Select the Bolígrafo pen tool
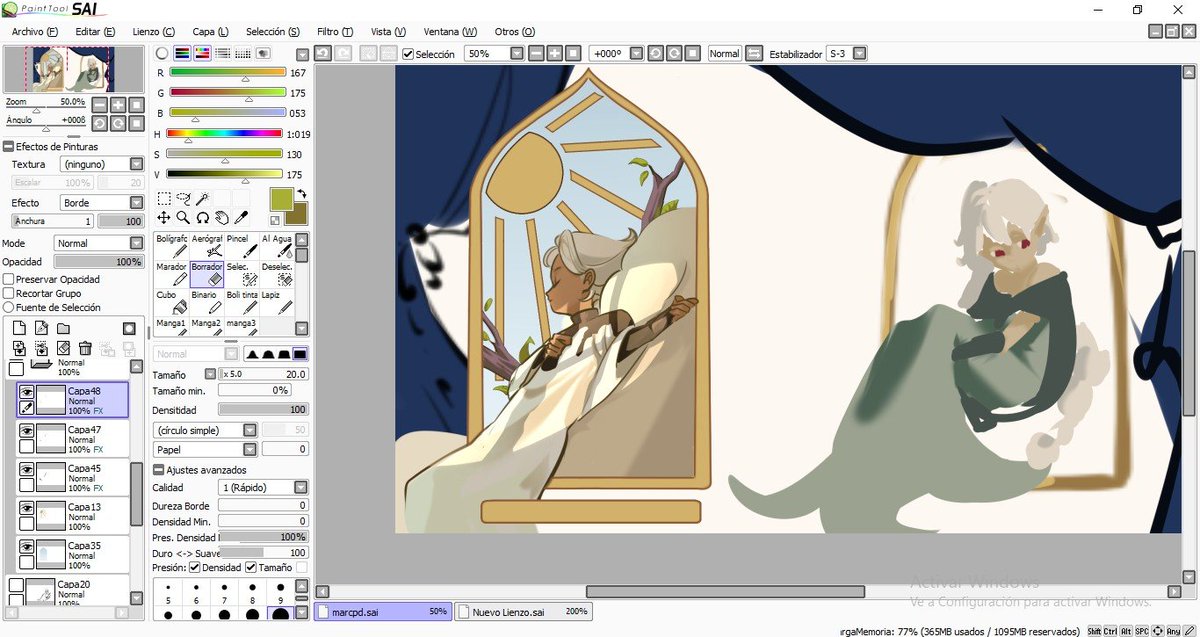Screen dimensions: 1200x637 pos(172,245)
